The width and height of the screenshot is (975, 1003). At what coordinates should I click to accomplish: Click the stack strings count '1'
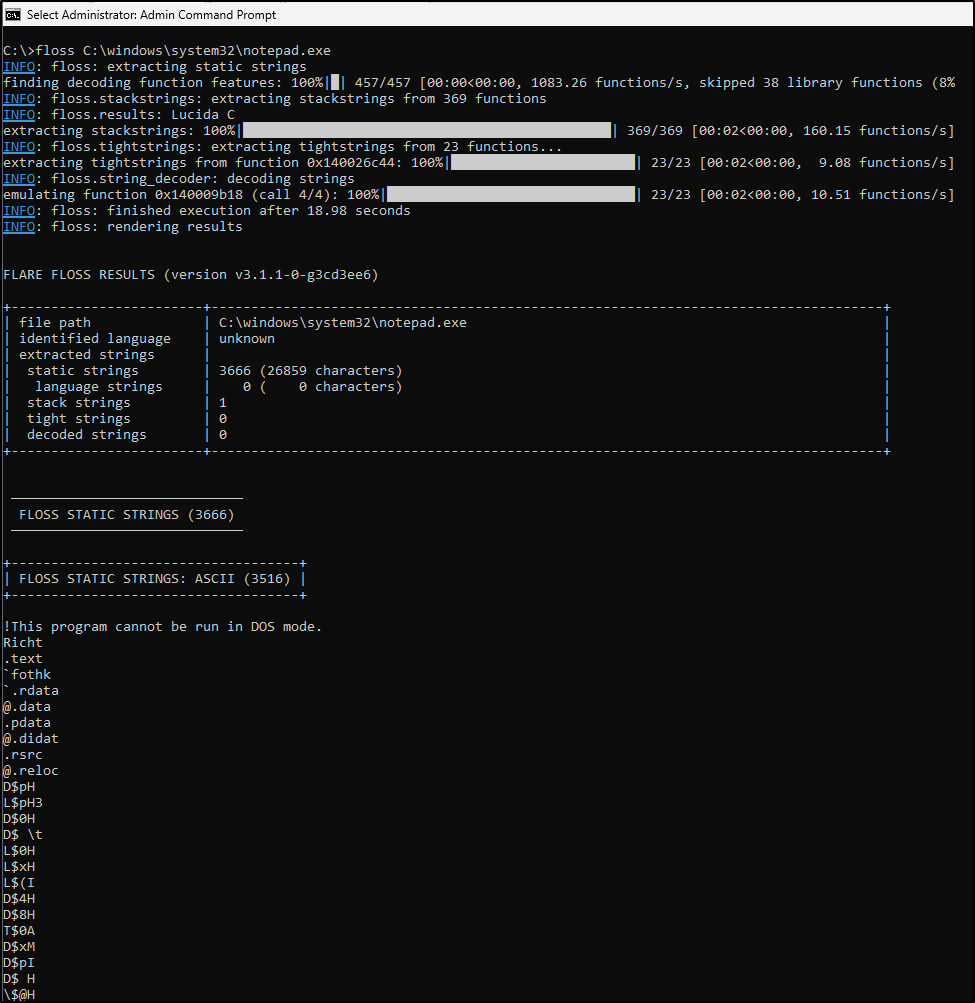point(223,402)
